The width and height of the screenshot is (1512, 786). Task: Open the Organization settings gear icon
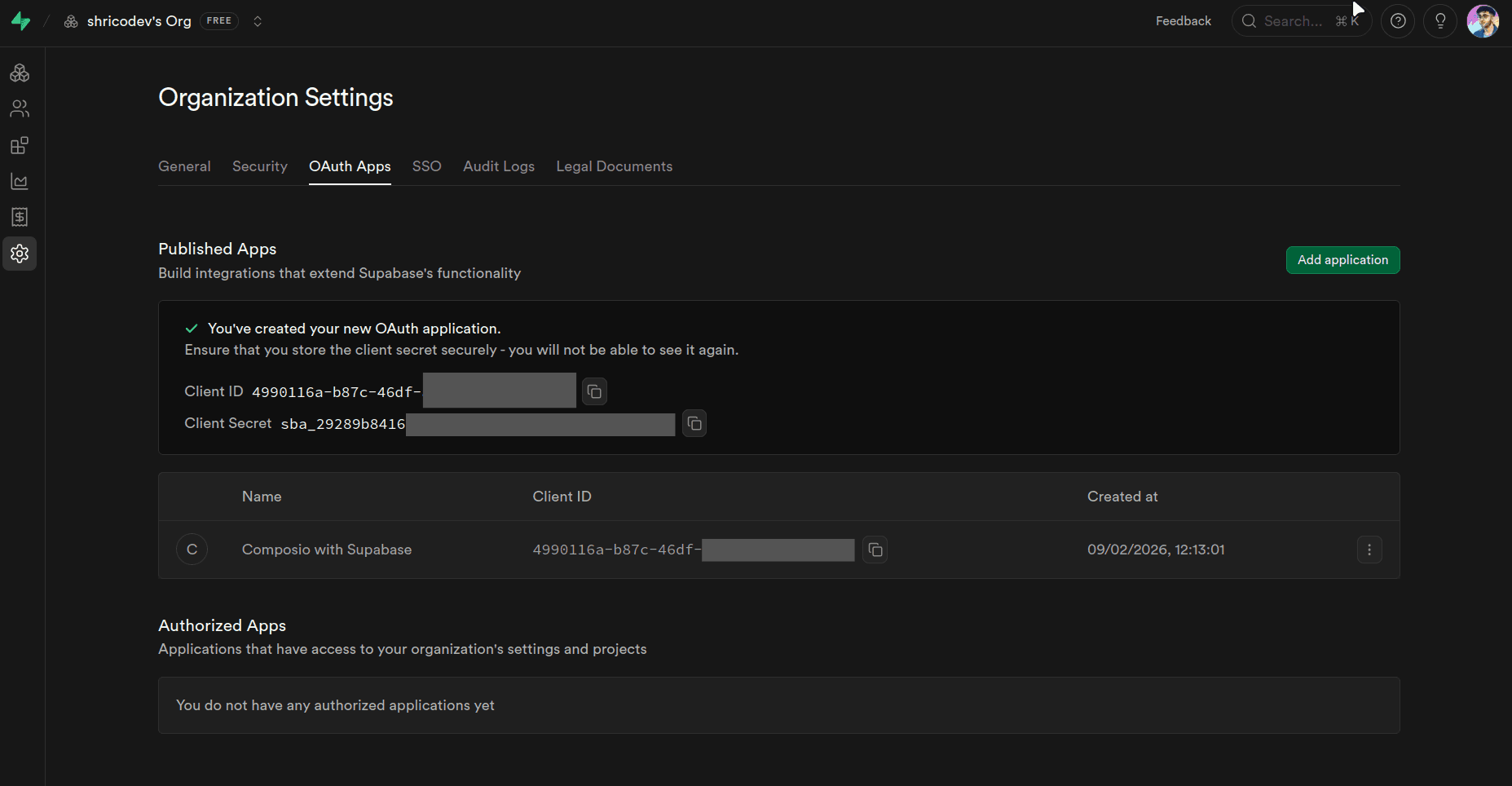(20, 254)
